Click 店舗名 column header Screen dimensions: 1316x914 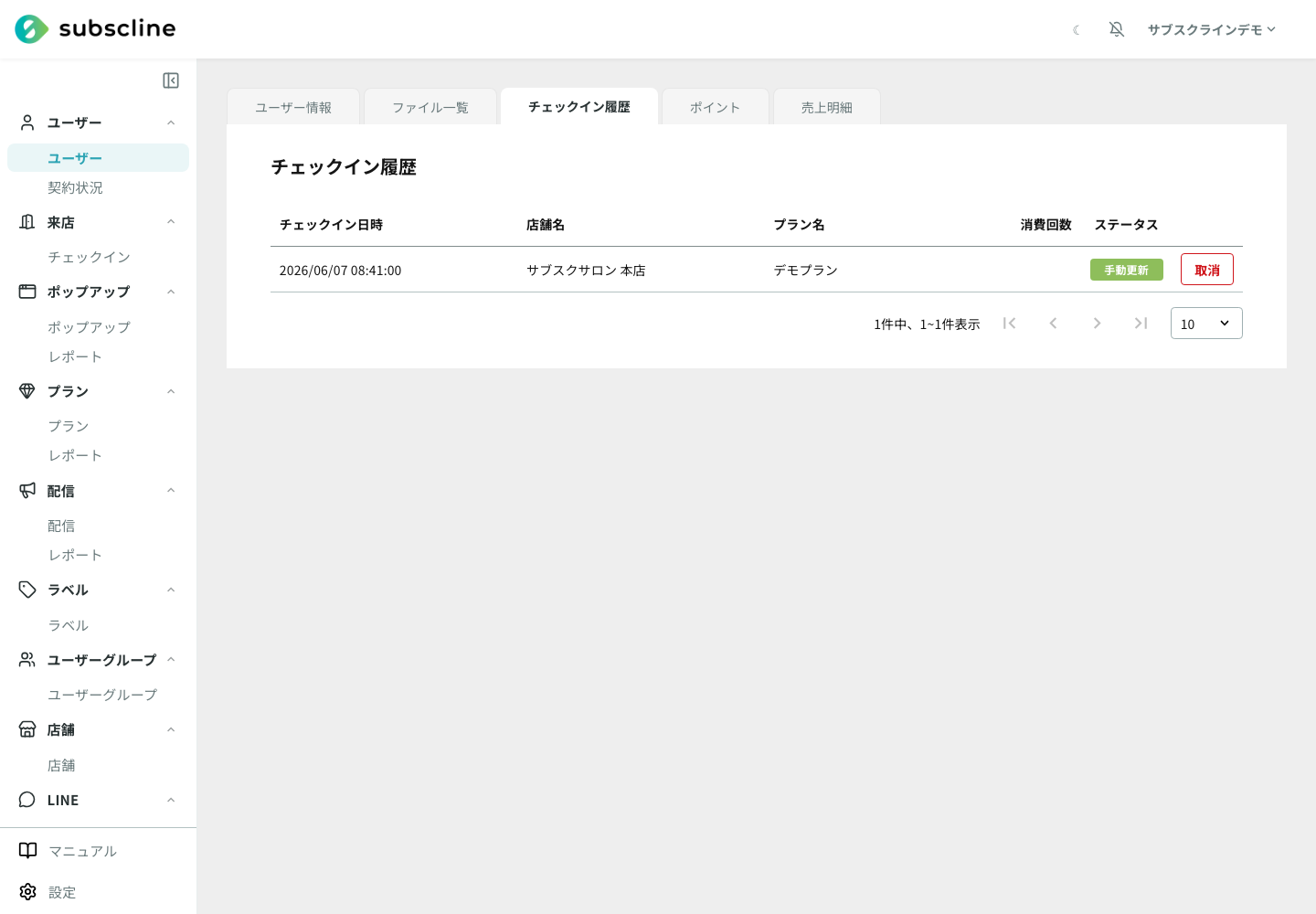point(546,225)
